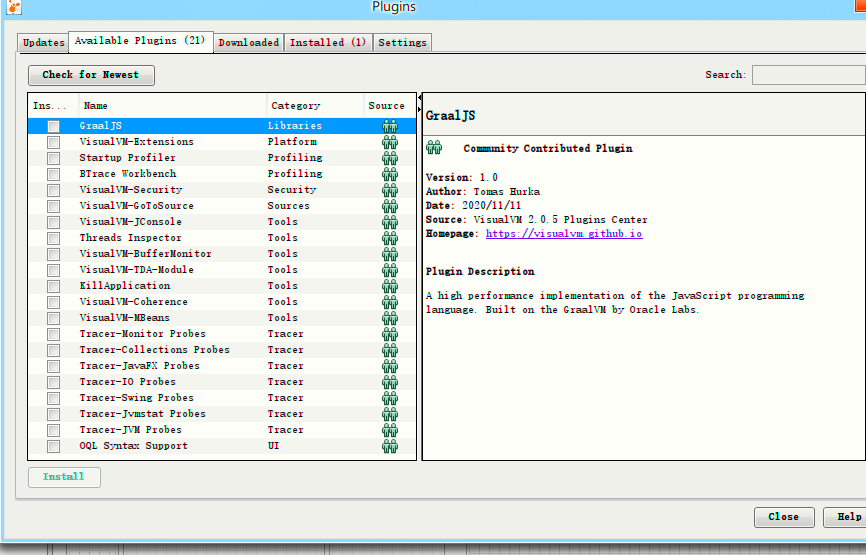Click the source icon in VisualVM-GoToSource row
The height and width of the screenshot is (555, 866).
(x=390, y=206)
